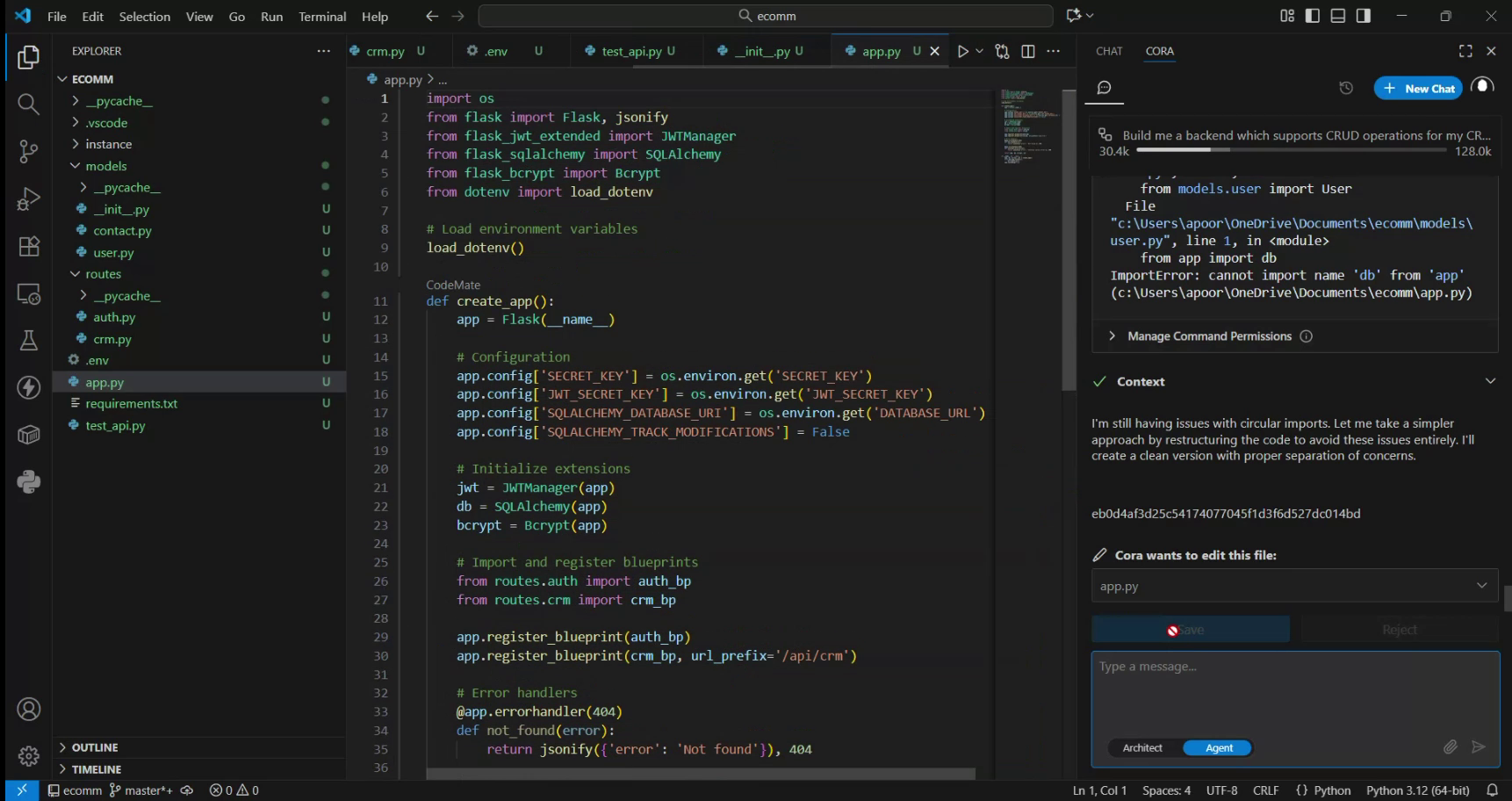This screenshot has width=1512, height=801.
Task: Select the Thunder Client lightning icon
Action: coord(27,387)
